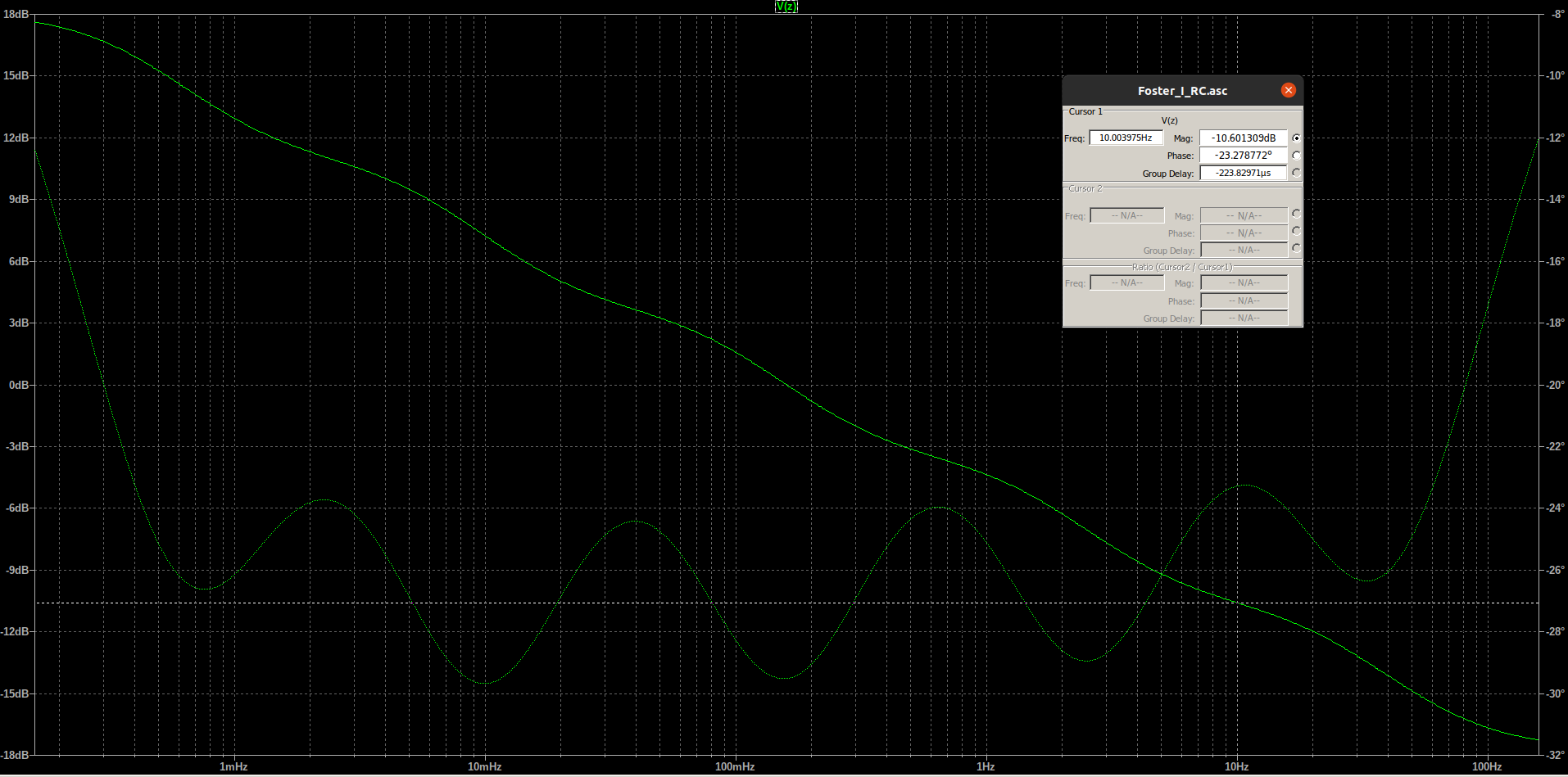This screenshot has height=777, width=1568.
Task: Click the 0dB label on left axis
Action: (x=19, y=385)
